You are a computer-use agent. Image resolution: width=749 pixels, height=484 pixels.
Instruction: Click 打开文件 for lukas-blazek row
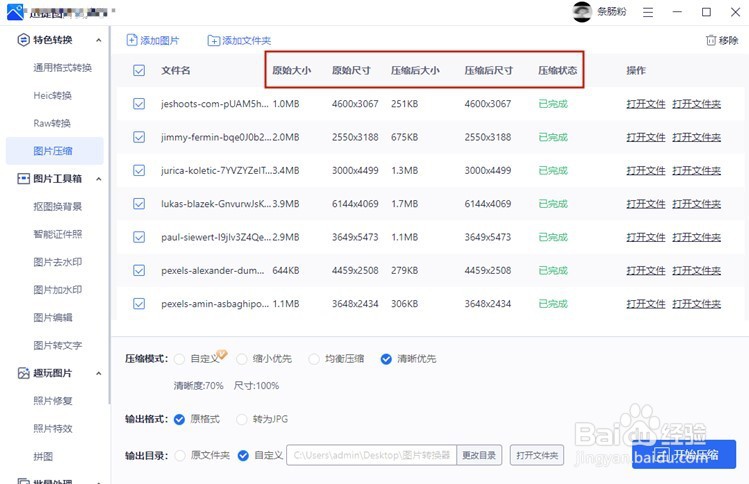coord(646,204)
